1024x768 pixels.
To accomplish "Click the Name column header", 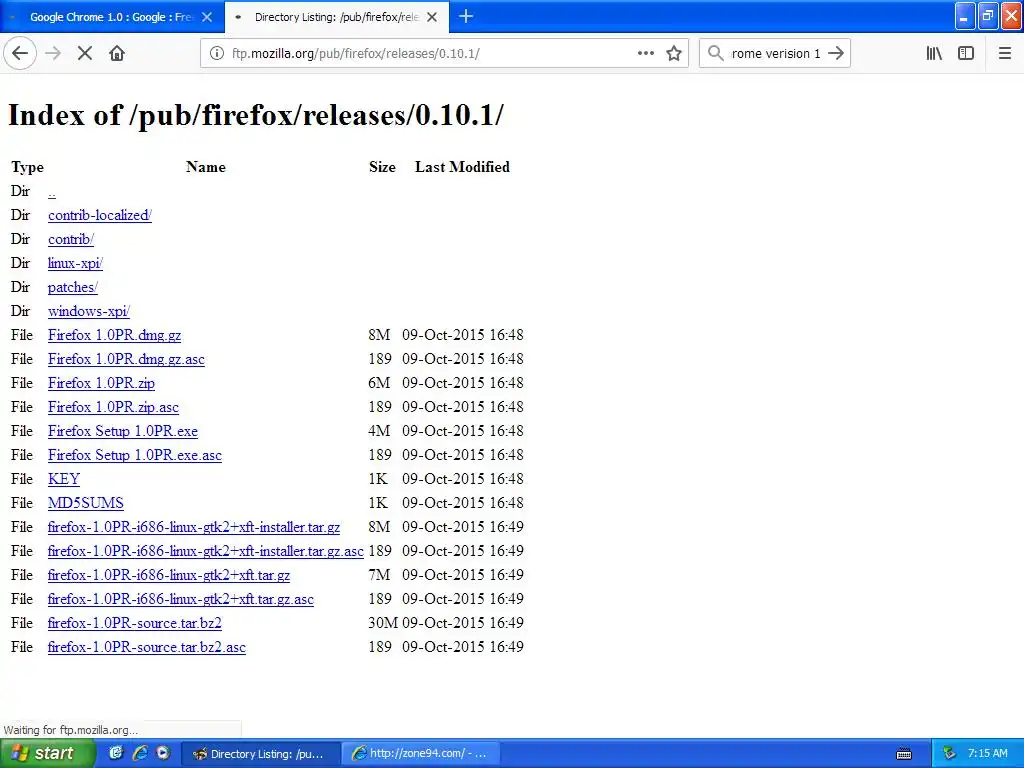I will tap(206, 167).
